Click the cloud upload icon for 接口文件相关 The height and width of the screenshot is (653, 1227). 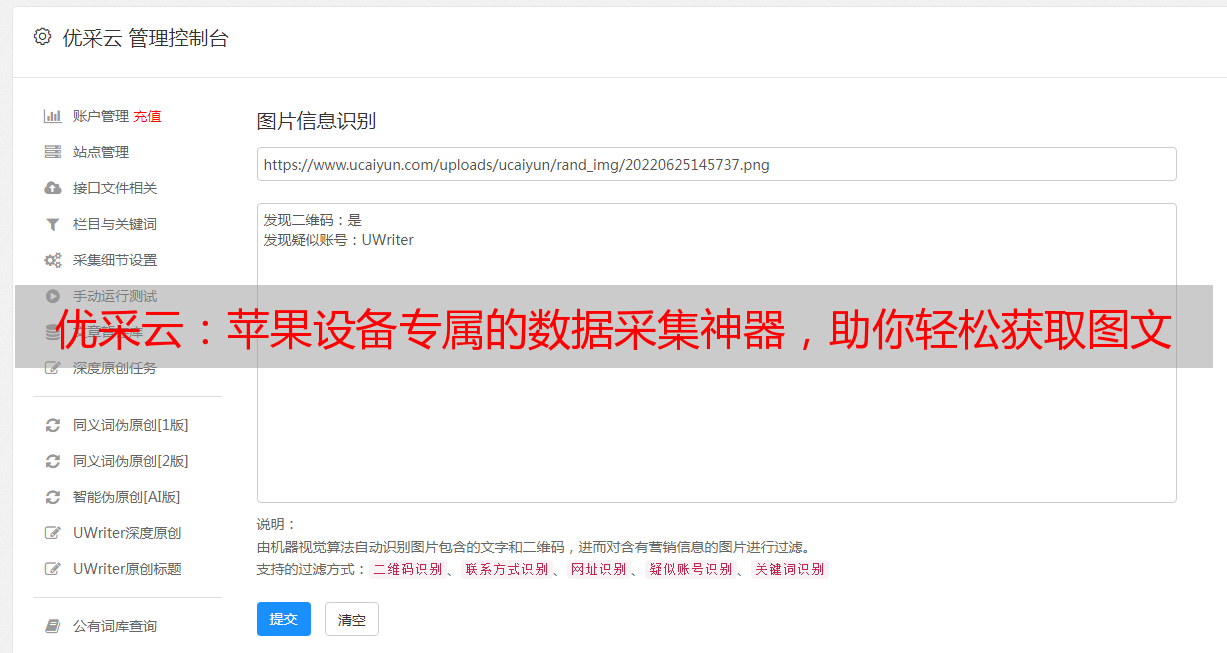click(53, 188)
